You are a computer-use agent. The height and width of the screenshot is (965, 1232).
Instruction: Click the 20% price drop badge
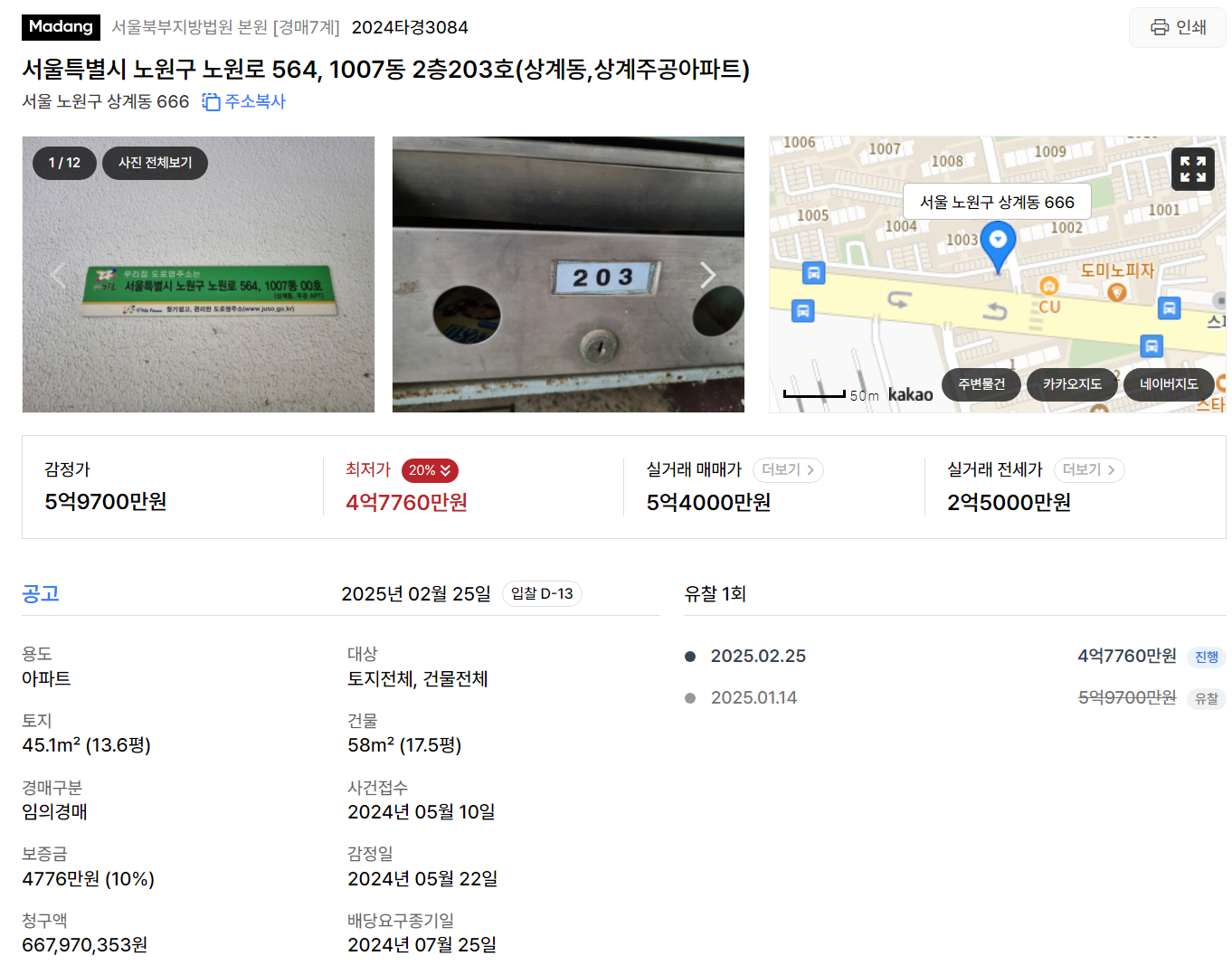pyautogui.click(x=430, y=470)
